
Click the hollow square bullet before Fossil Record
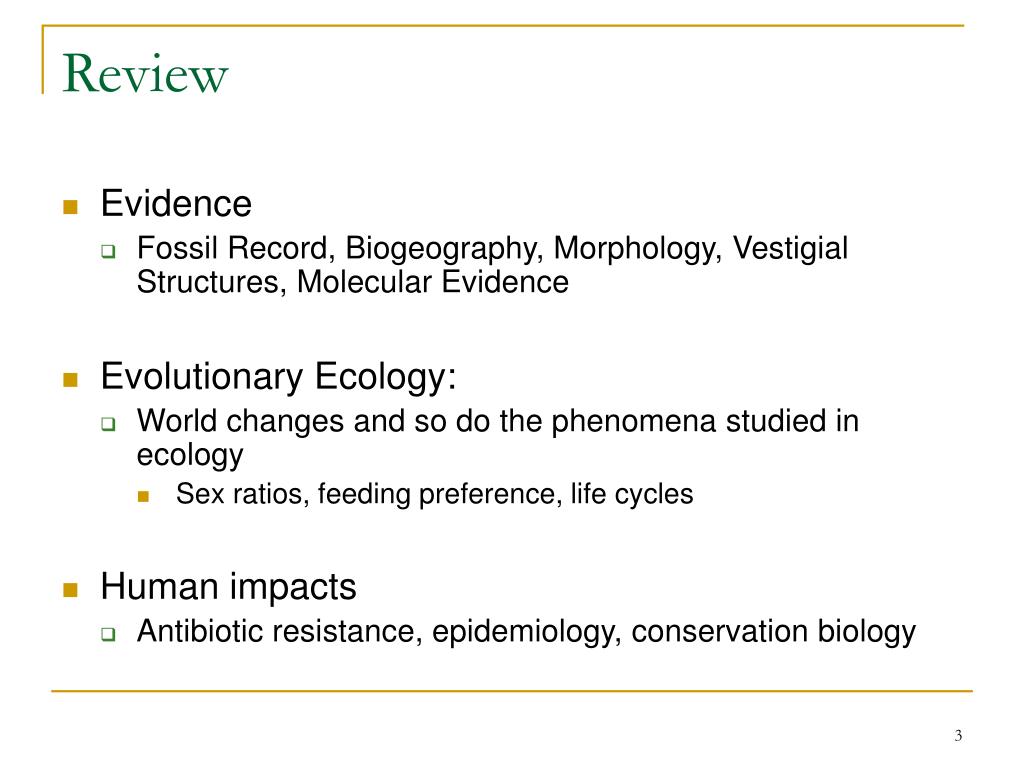[108, 251]
